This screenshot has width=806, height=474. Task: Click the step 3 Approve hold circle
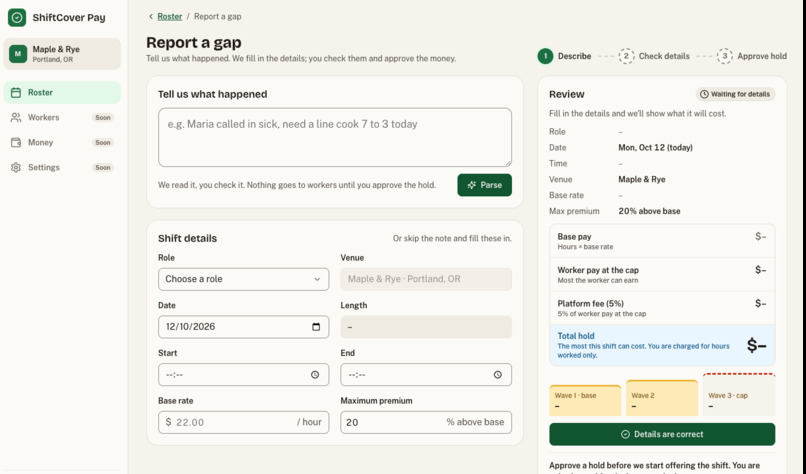[x=725, y=56]
